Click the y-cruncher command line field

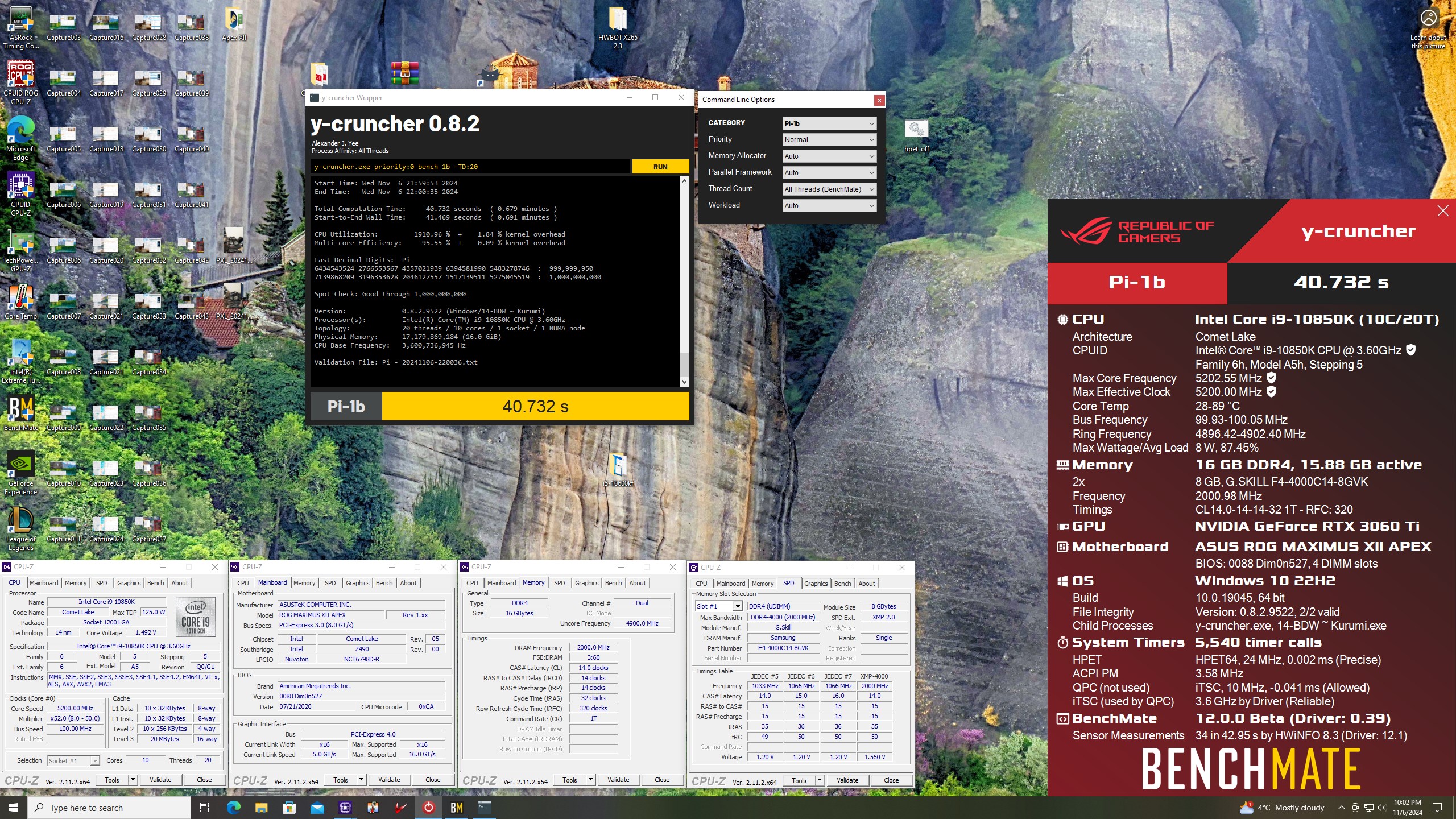tap(470, 167)
